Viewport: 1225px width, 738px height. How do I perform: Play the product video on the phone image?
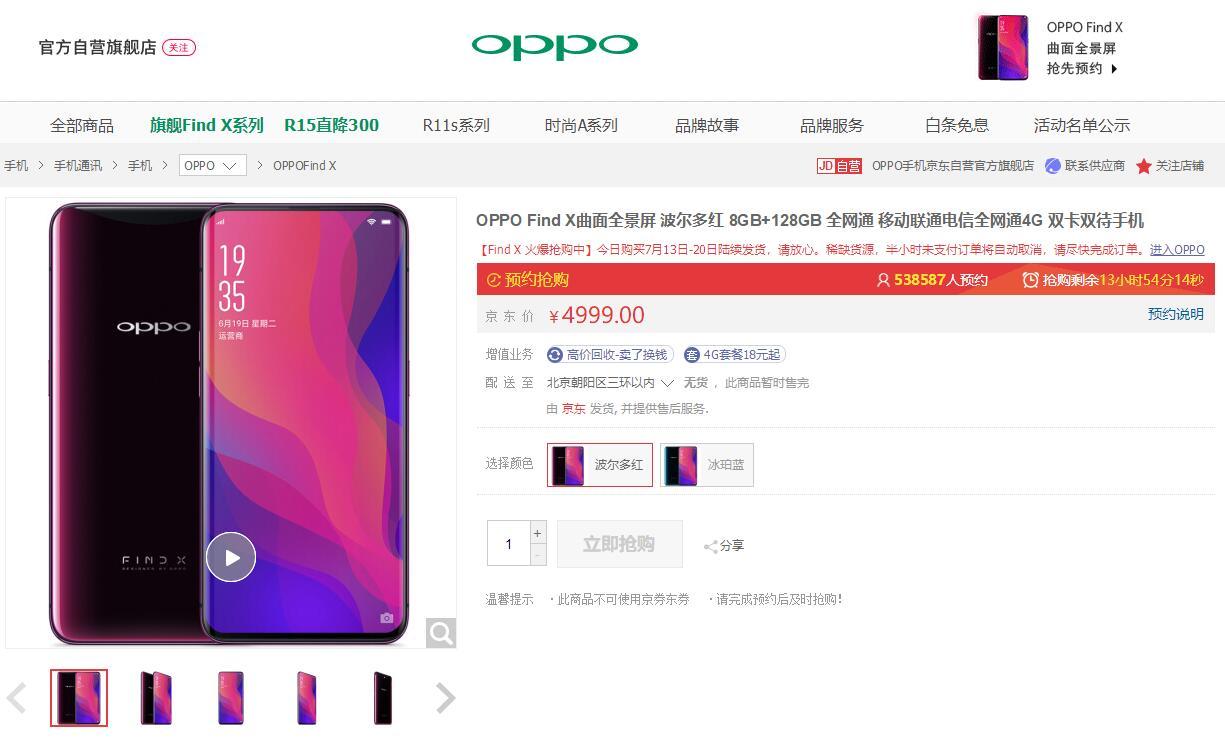coord(231,557)
